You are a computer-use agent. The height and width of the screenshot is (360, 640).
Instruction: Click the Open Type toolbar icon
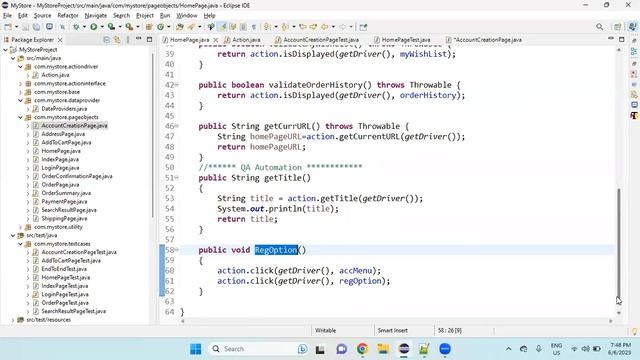click(180, 27)
